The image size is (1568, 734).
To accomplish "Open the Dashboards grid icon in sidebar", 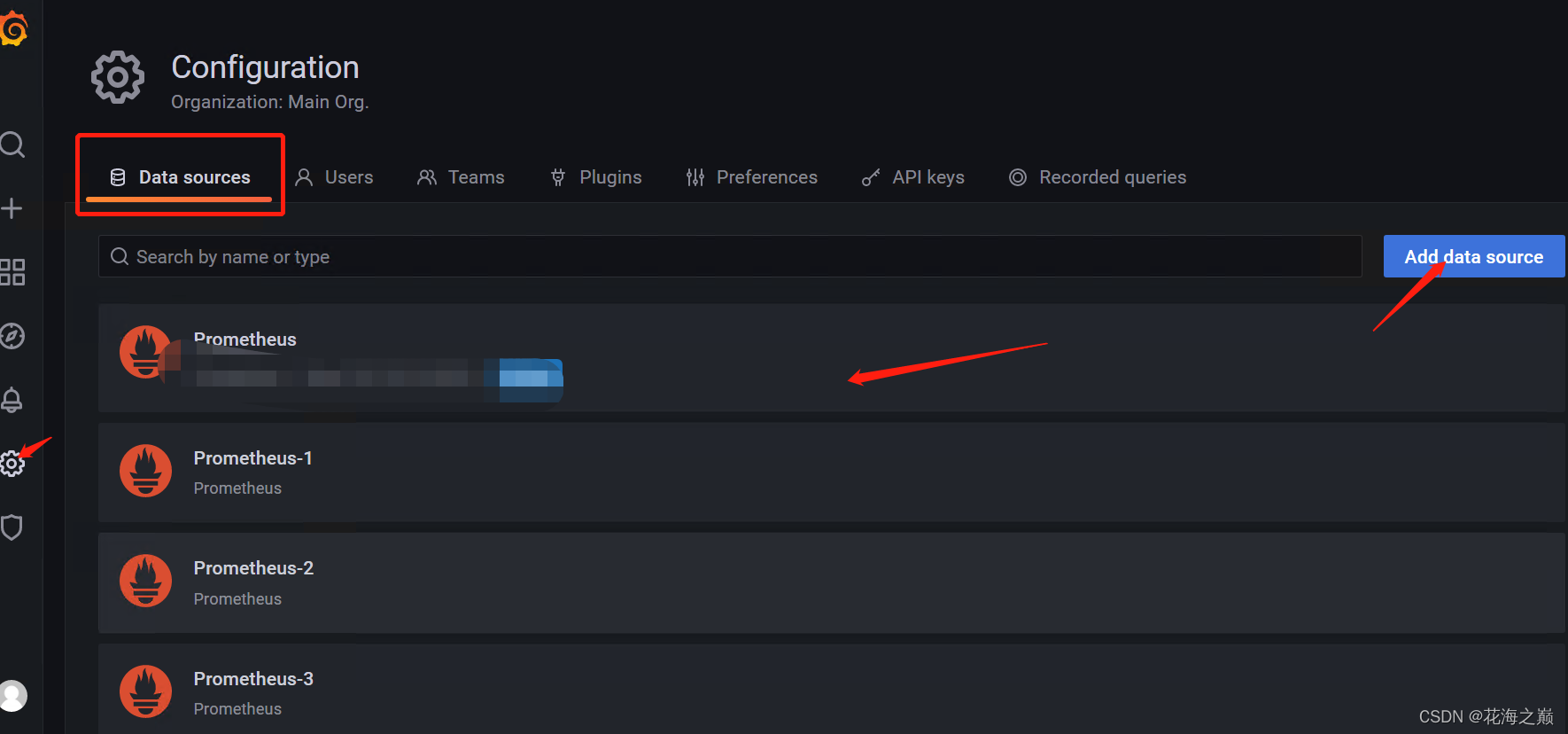I will 12,272.
